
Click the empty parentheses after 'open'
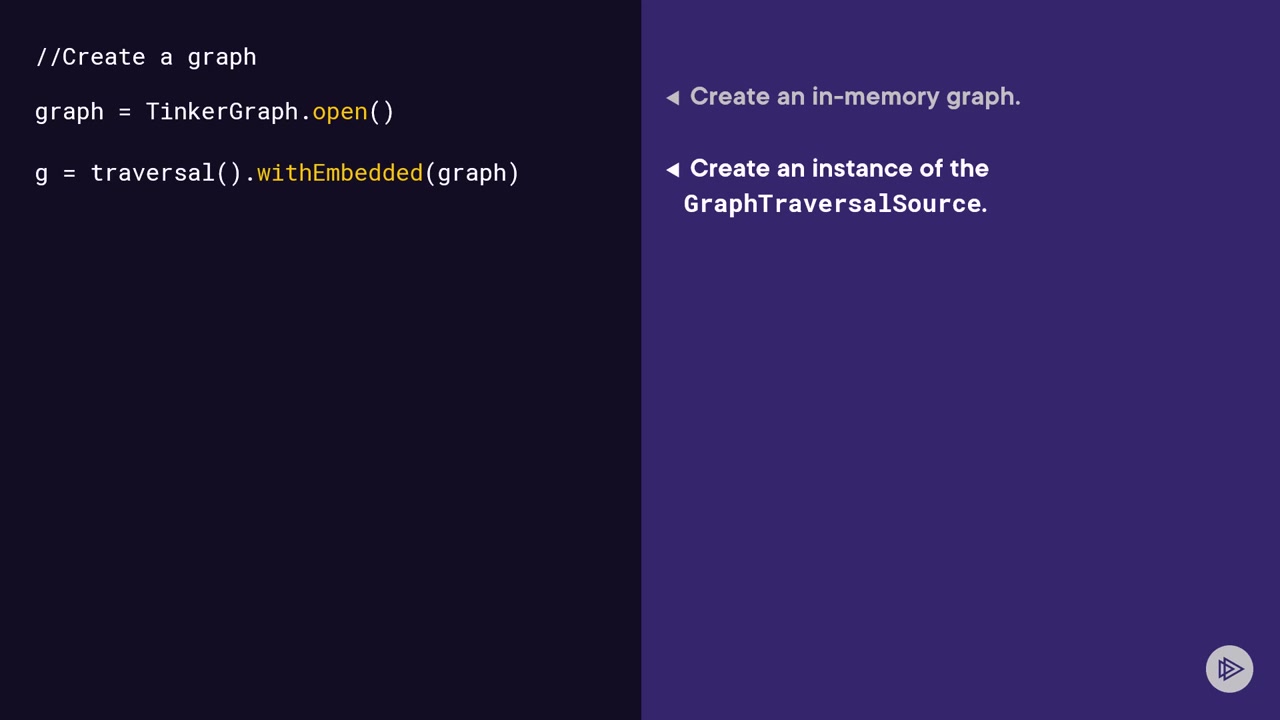coord(382,112)
